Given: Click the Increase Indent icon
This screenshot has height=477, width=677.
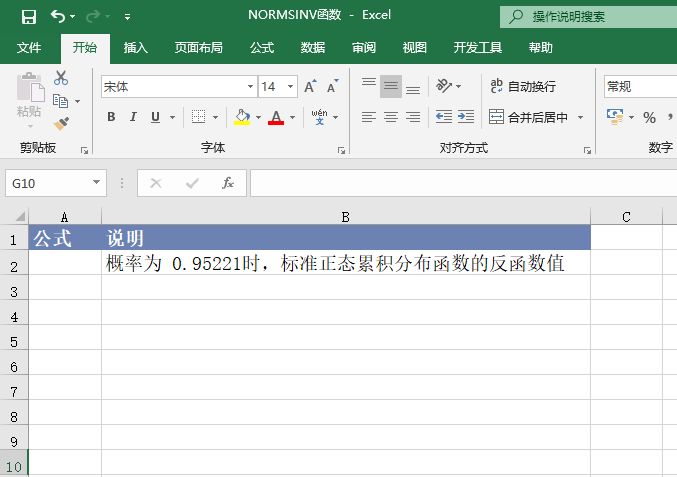Looking at the screenshot, I should pos(466,117).
